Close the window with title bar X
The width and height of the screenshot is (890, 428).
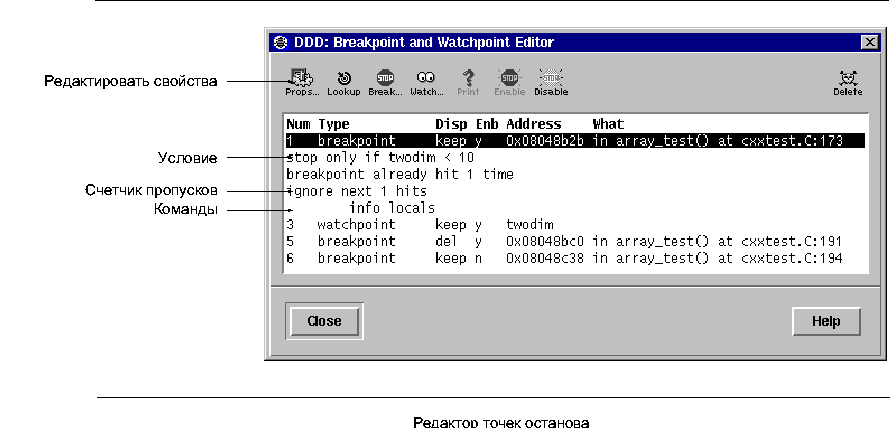tap(869, 43)
